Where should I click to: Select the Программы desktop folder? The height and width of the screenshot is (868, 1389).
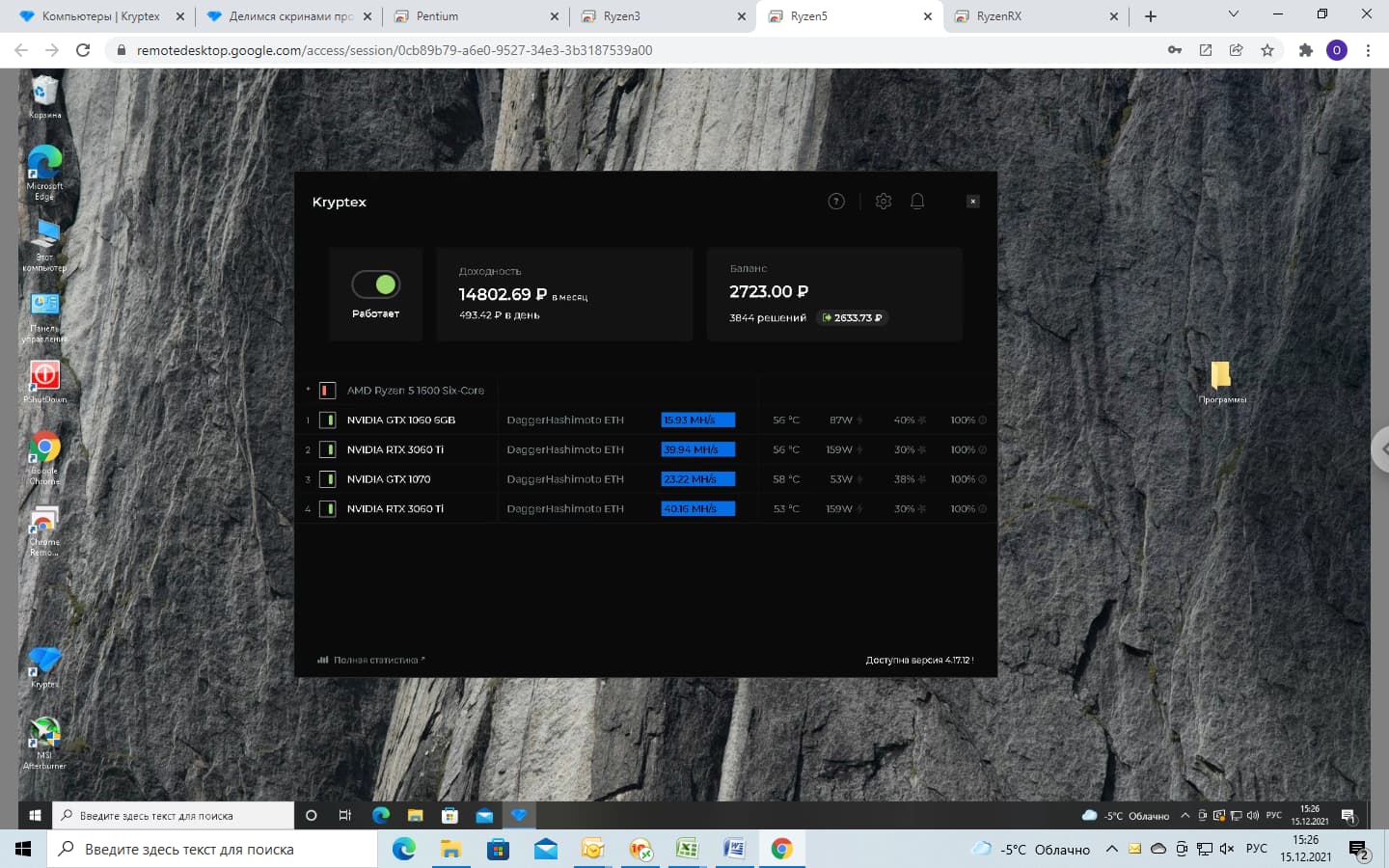pyautogui.click(x=1221, y=382)
